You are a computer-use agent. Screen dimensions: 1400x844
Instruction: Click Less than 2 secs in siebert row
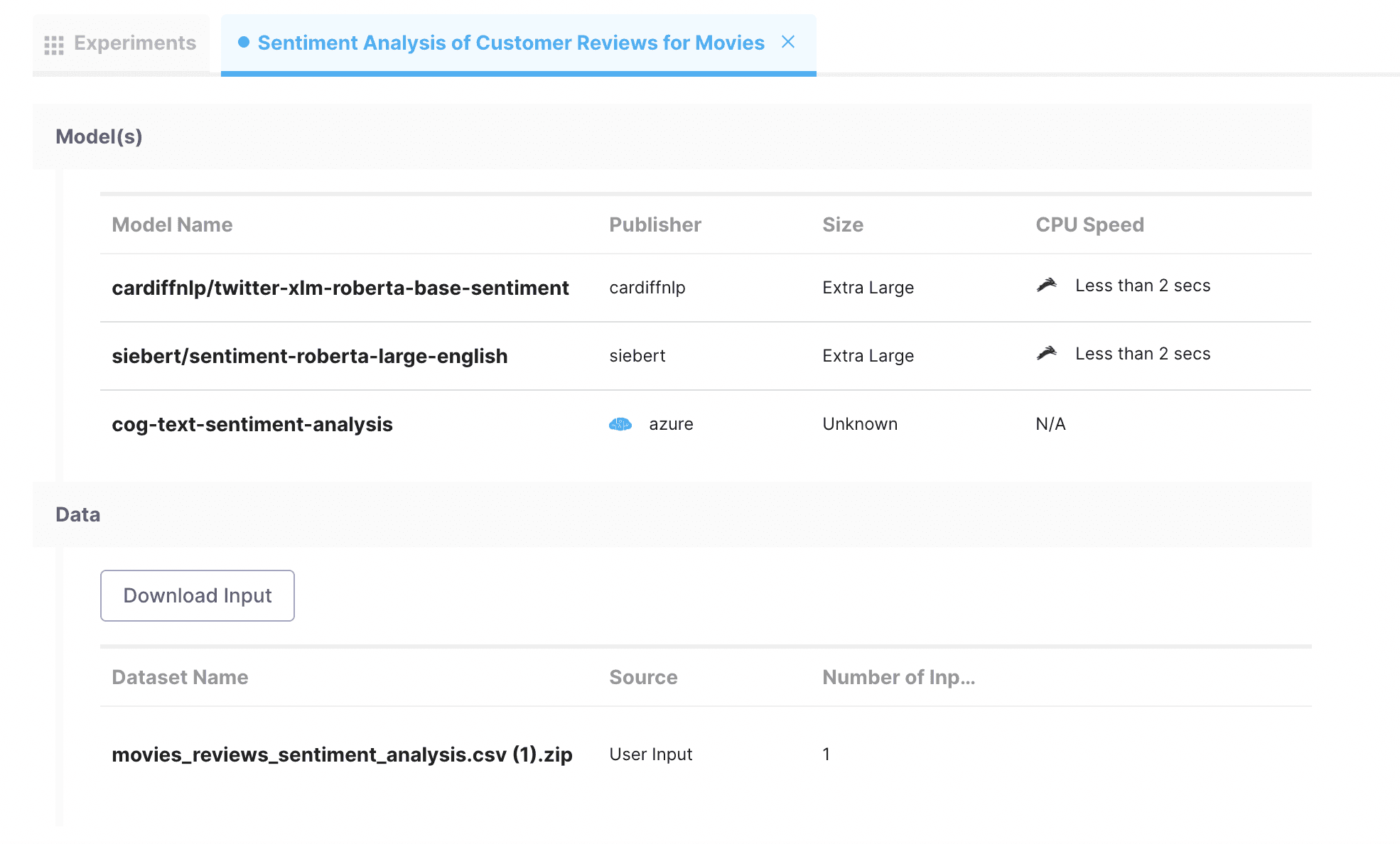(1143, 354)
